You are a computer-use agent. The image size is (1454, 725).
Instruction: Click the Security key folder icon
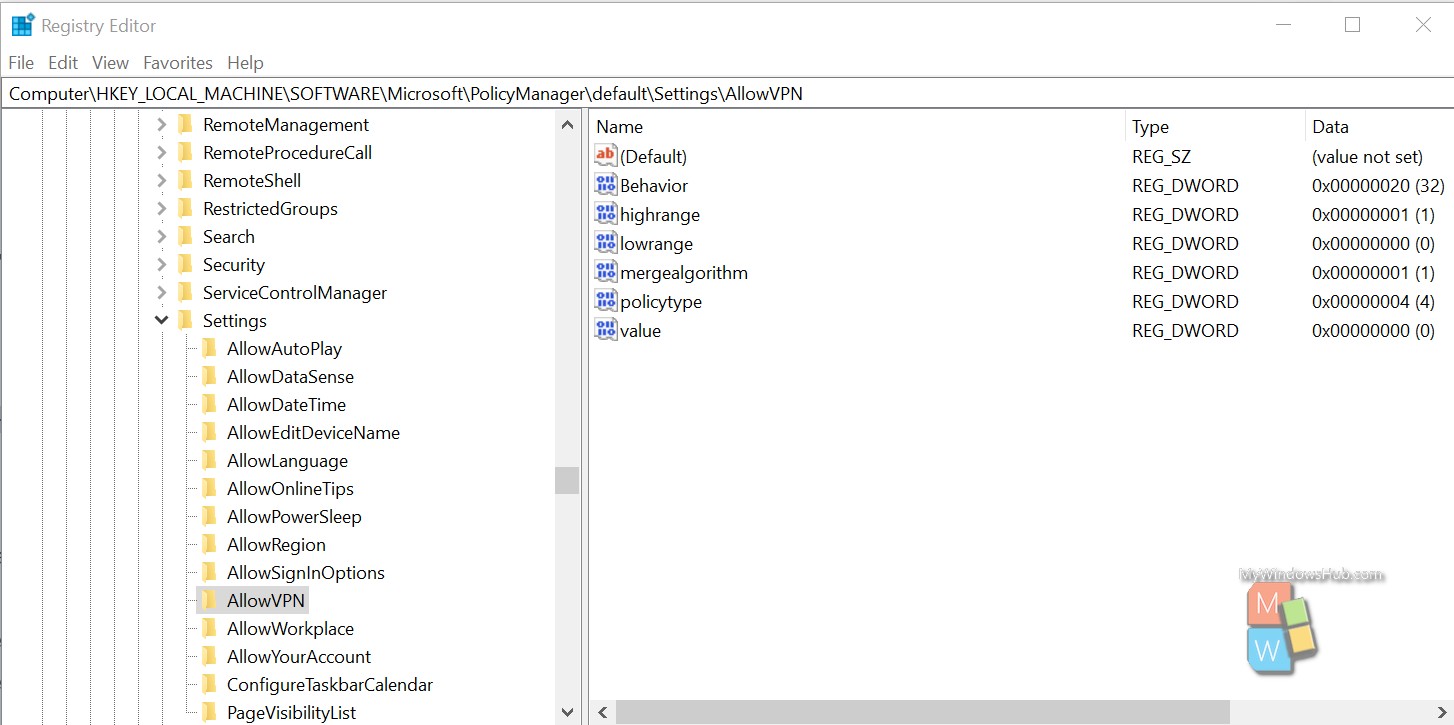coord(184,264)
